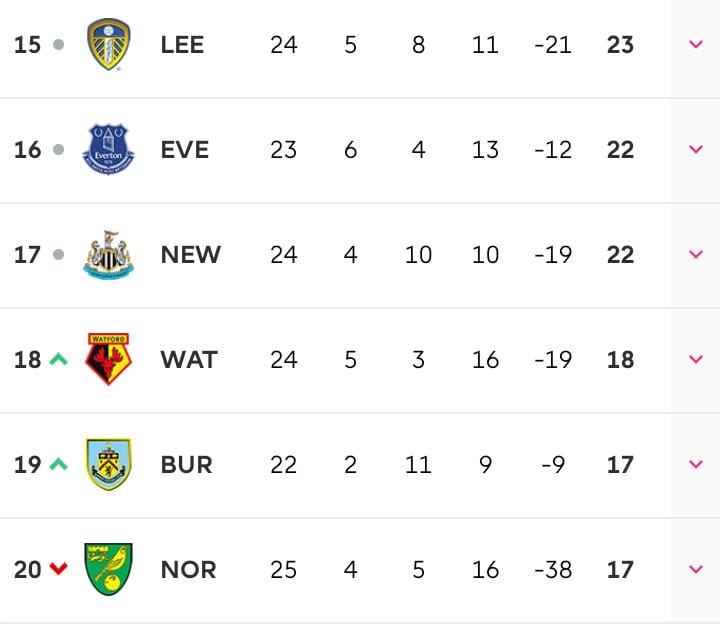The image size is (720, 628).
Task: Expand the Newcastle row details chevron
Action: [x=696, y=255]
